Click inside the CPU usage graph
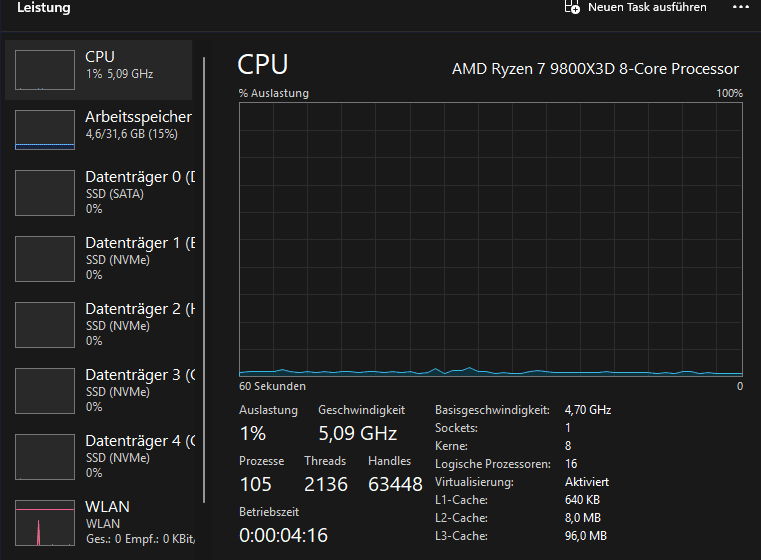761x560 pixels. pyautogui.click(x=491, y=239)
